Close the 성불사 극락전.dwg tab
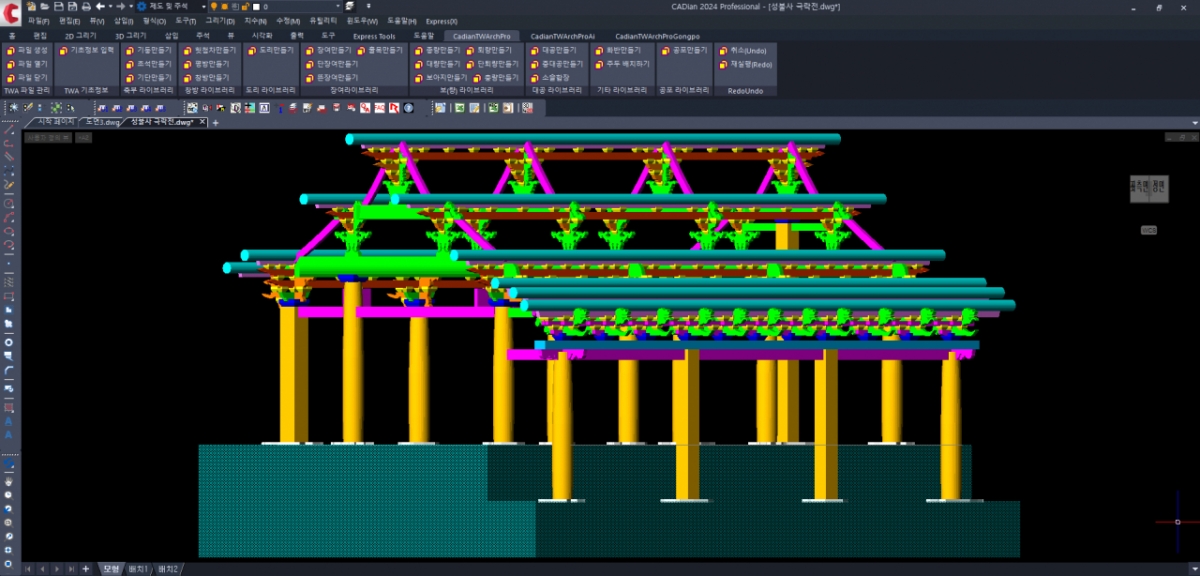The image size is (1200, 576). click(202, 122)
